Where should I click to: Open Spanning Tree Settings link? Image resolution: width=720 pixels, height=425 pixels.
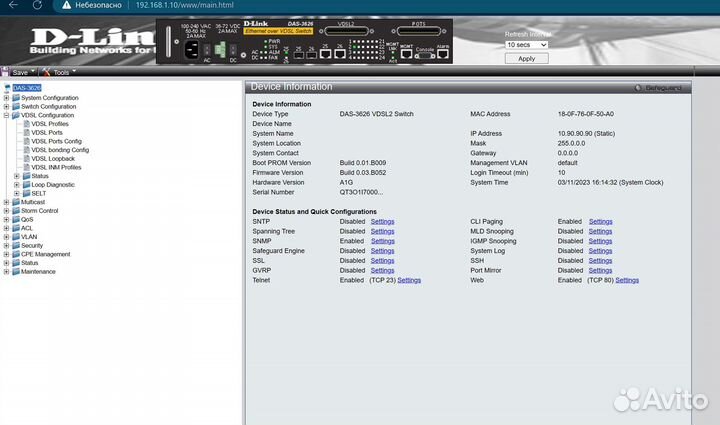point(382,231)
